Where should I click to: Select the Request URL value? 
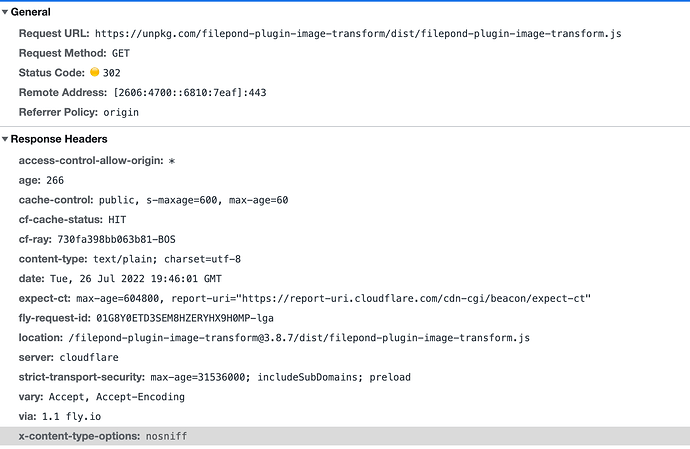tap(358, 34)
